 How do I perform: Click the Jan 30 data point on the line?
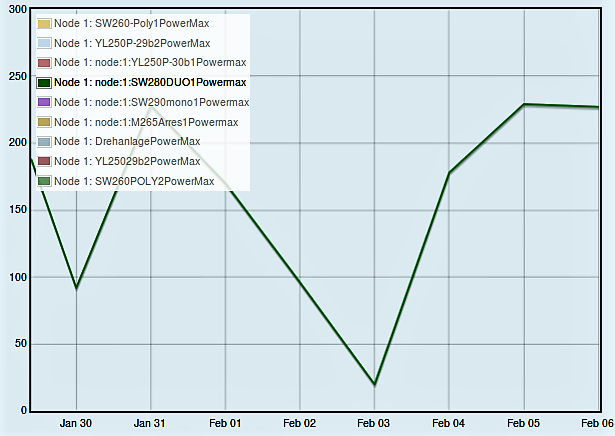coord(76,288)
